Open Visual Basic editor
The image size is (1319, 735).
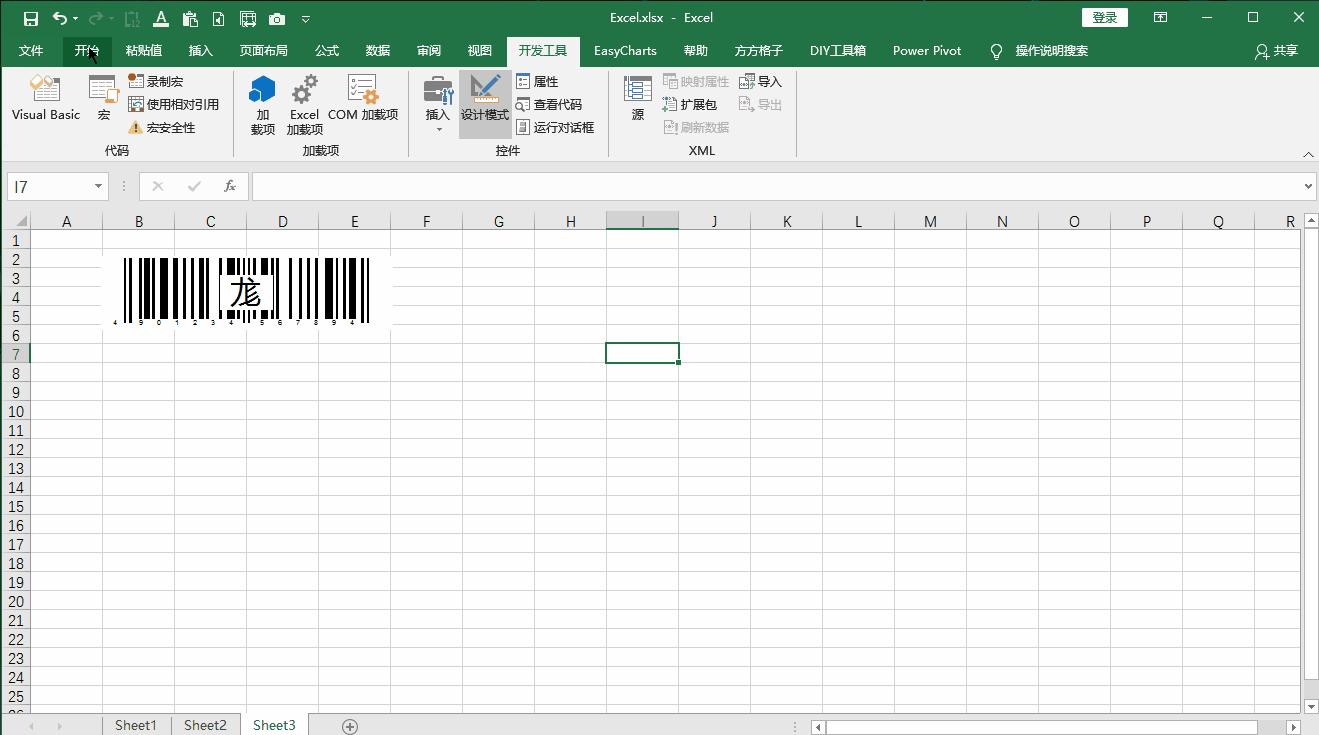coord(46,98)
